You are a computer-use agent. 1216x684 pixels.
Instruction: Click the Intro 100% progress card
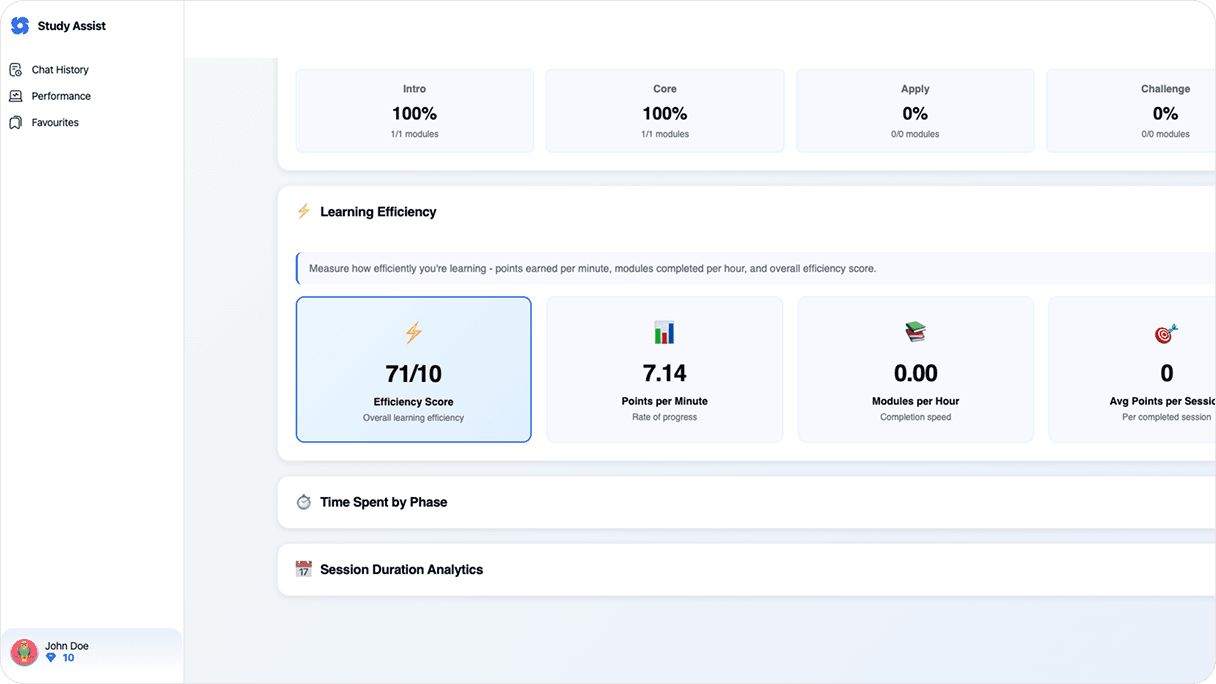coord(415,111)
